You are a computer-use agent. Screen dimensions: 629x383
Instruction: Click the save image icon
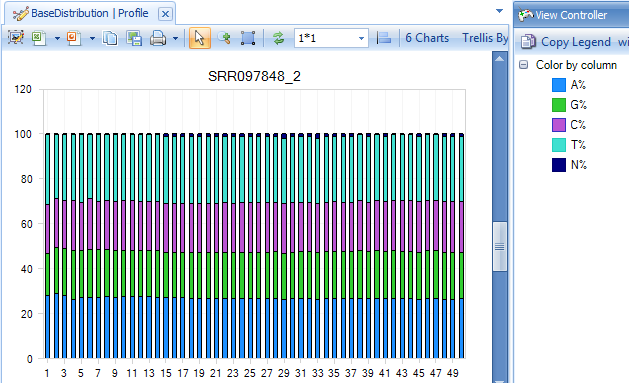point(134,38)
